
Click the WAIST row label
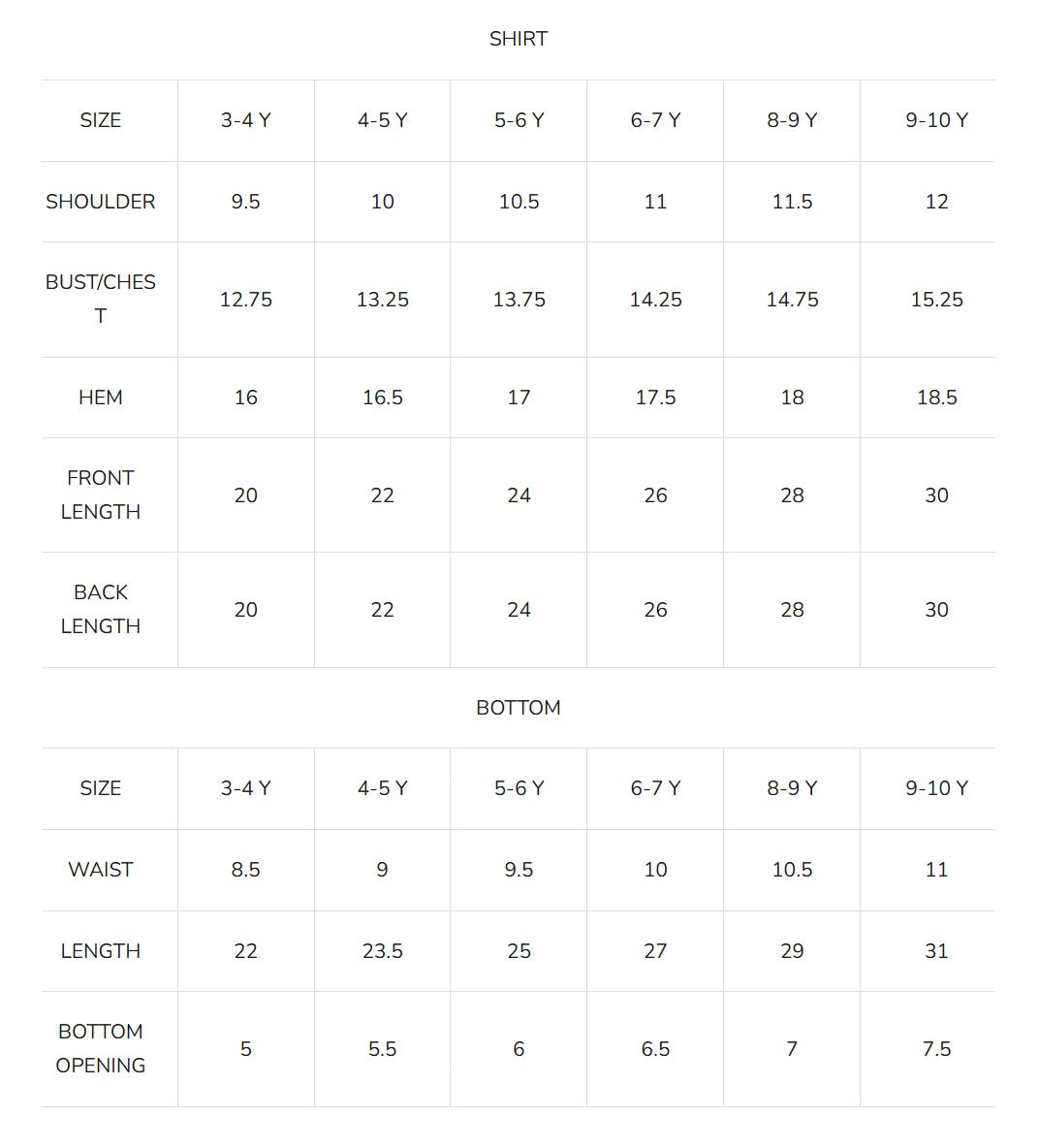point(100,870)
